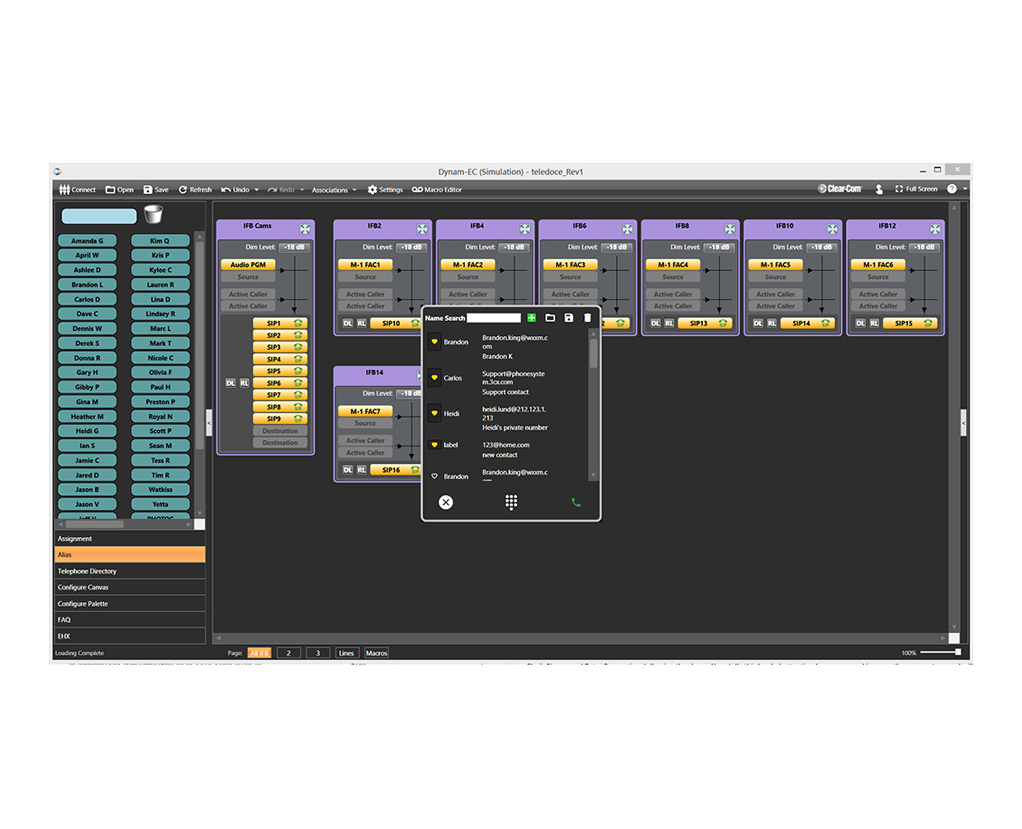1022x829 pixels.
Task: Go to page 2 tab
Action: [x=289, y=653]
